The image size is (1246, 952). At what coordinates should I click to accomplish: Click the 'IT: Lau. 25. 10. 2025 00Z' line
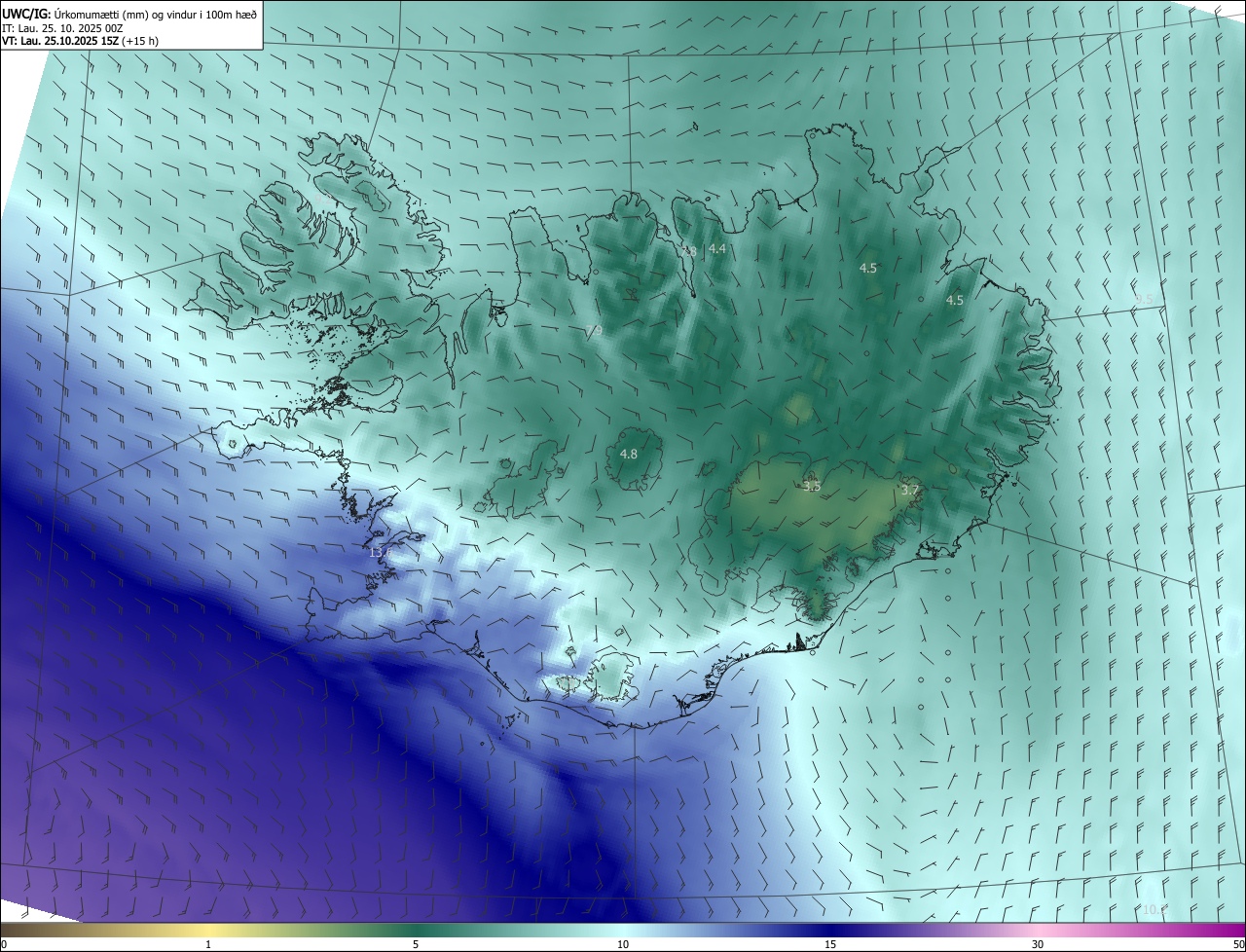coord(62,27)
